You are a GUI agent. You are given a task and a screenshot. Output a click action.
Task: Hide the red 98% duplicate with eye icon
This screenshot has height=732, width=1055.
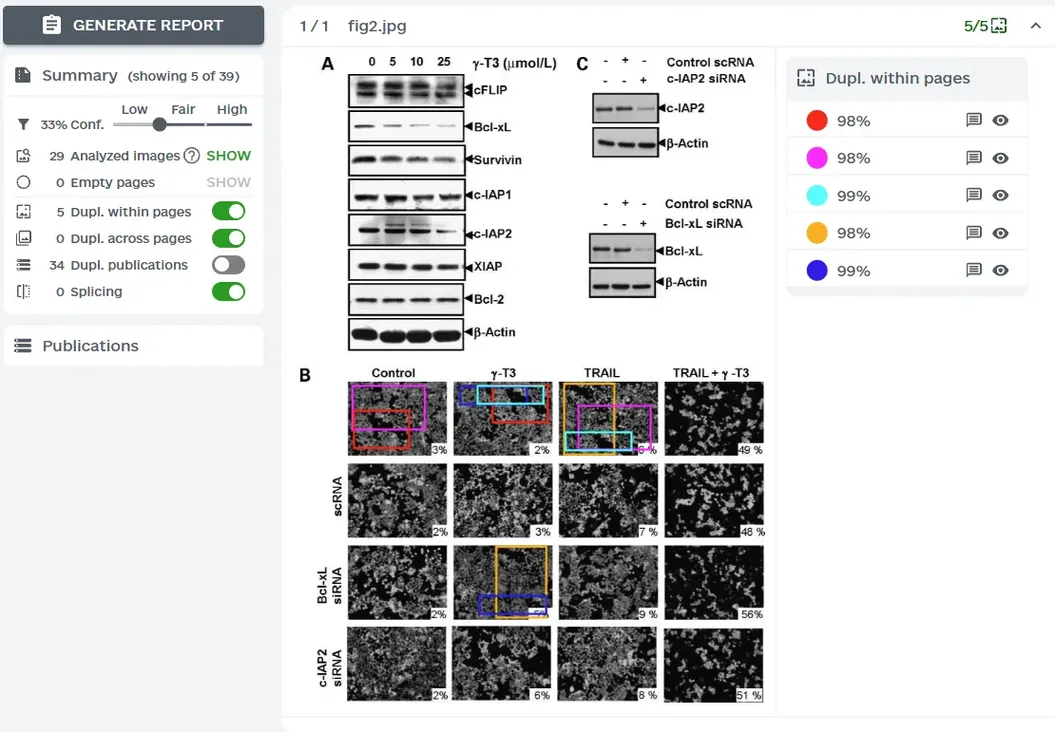pos(1001,121)
